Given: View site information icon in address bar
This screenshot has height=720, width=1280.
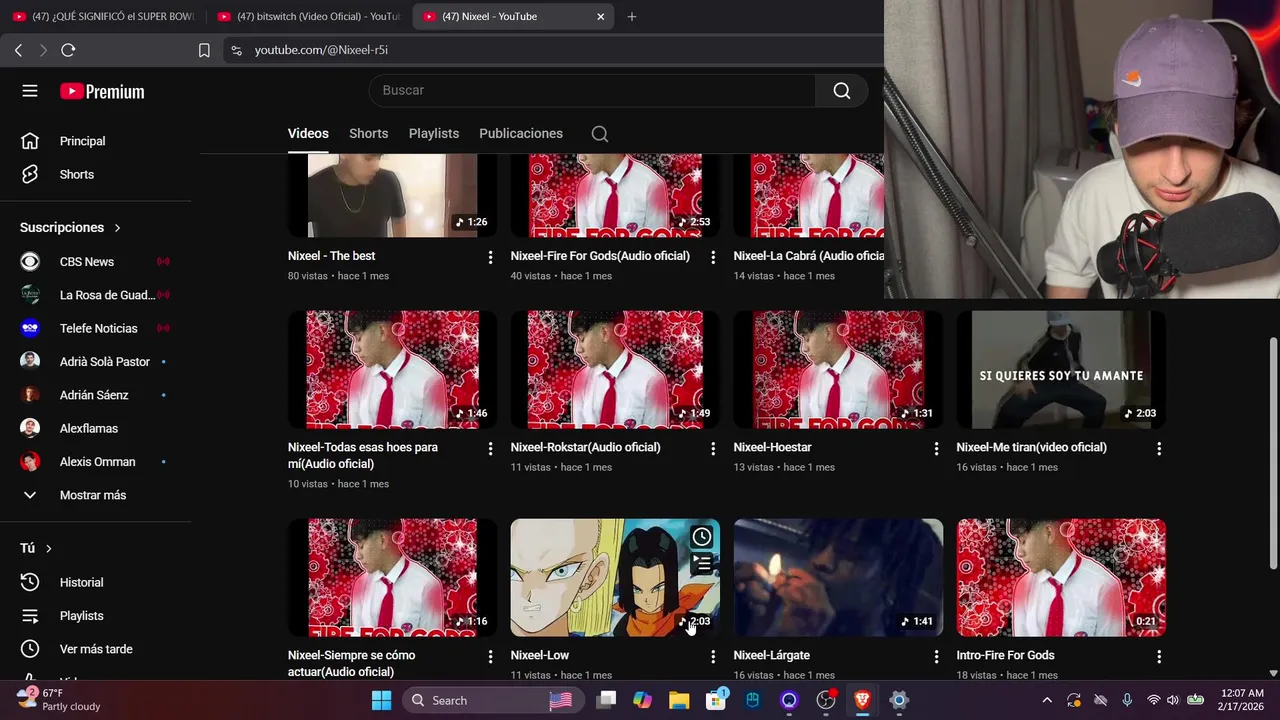Looking at the screenshot, I should tap(236, 50).
